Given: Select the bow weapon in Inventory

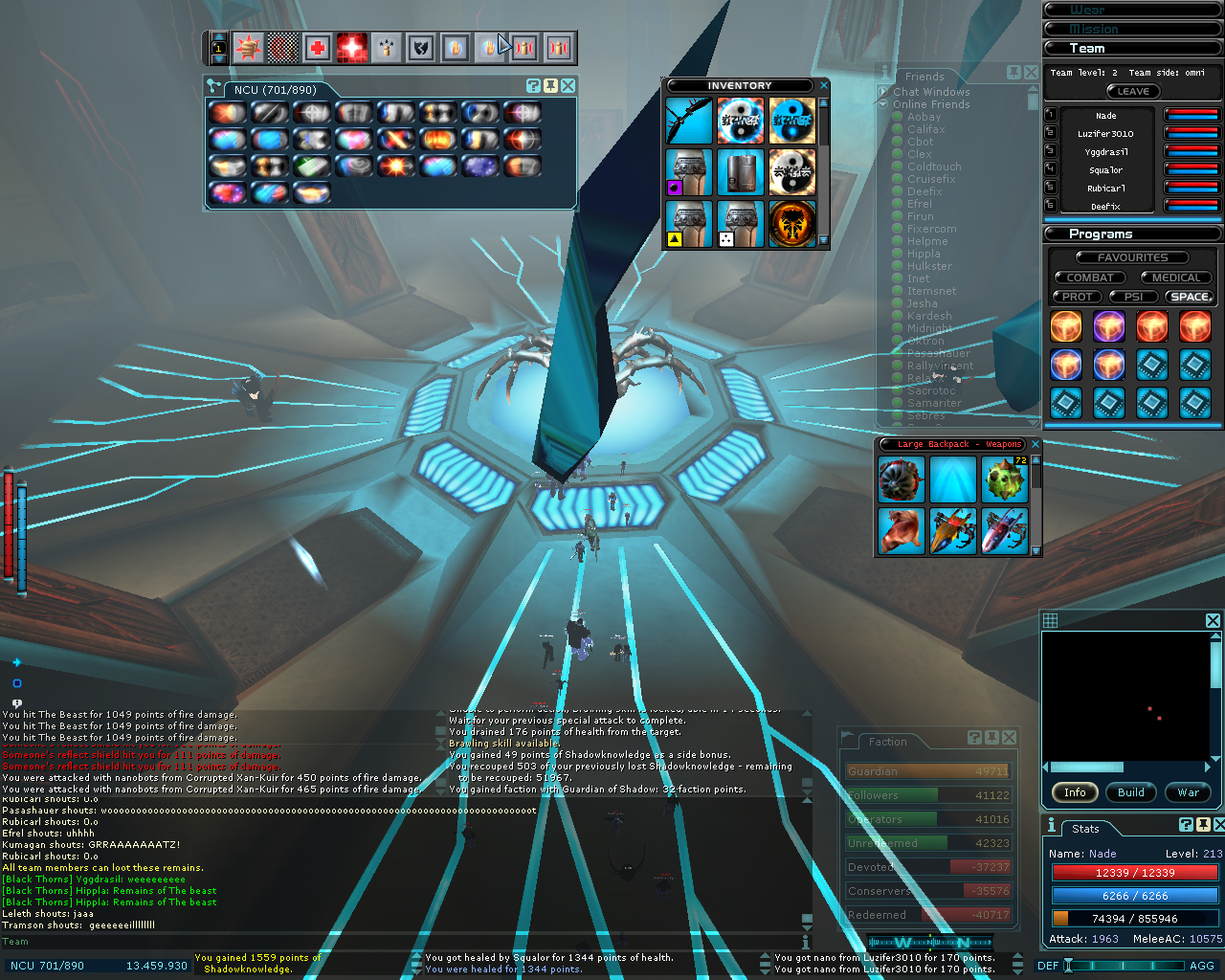Looking at the screenshot, I should coord(689,121).
